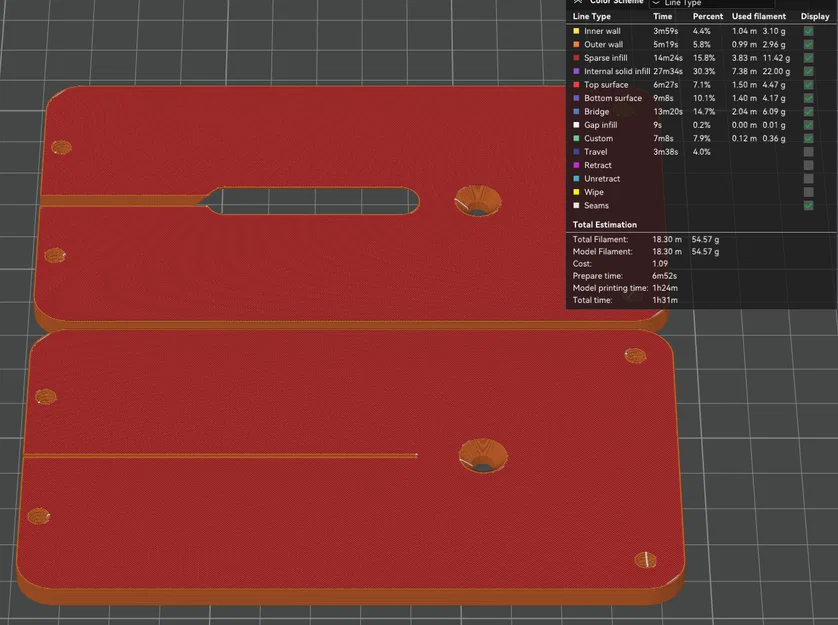Click the Total Estimation heading
This screenshot has height=625, width=838.
[x=604, y=225]
